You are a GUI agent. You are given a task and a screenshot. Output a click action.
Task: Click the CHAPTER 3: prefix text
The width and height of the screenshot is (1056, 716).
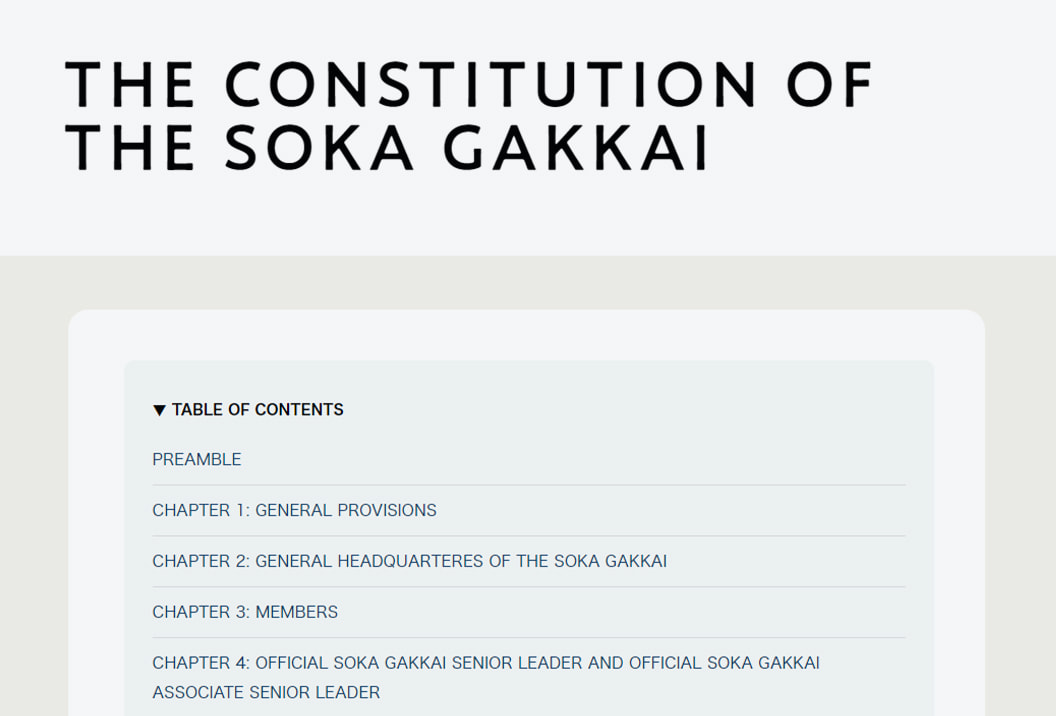point(200,612)
